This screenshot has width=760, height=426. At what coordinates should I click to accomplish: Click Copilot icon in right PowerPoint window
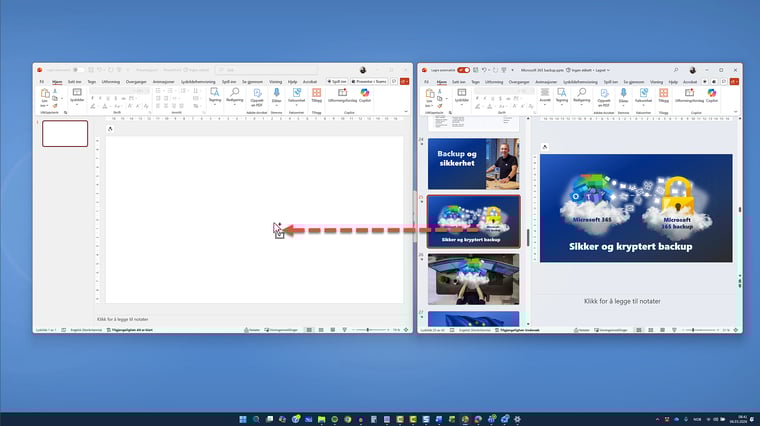(x=712, y=95)
